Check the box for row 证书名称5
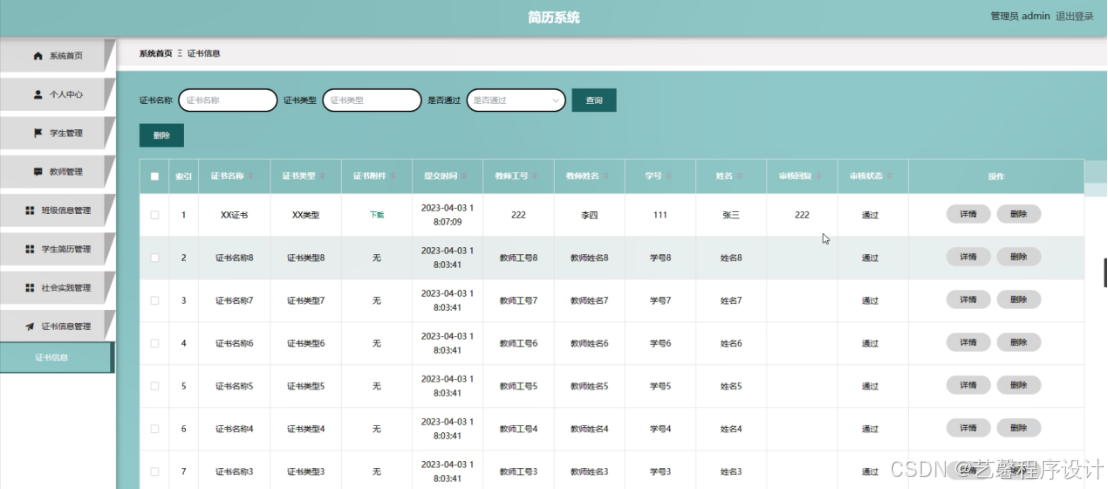Viewport: 1108px width, 489px height. coord(155,386)
